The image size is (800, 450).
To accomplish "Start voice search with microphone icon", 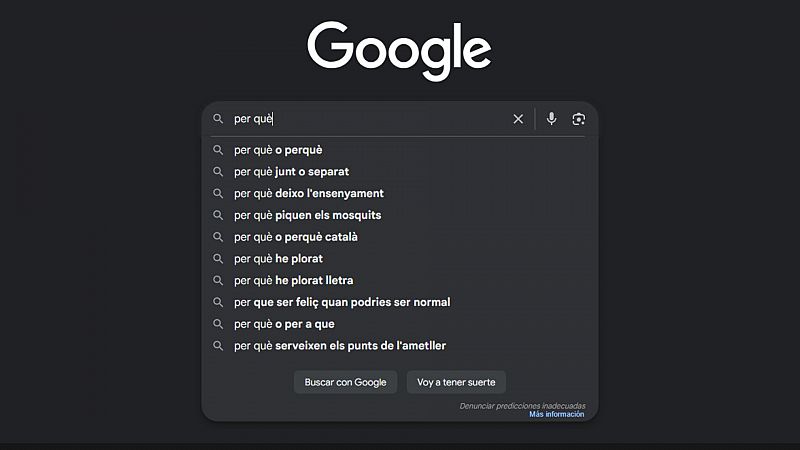I will point(551,119).
